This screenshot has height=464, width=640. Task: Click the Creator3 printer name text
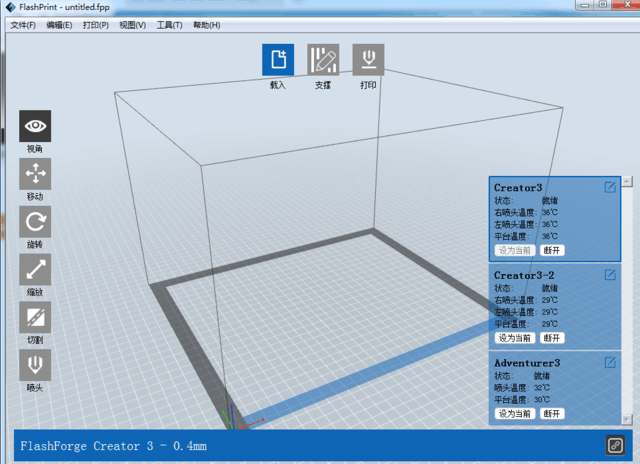[518, 188]
